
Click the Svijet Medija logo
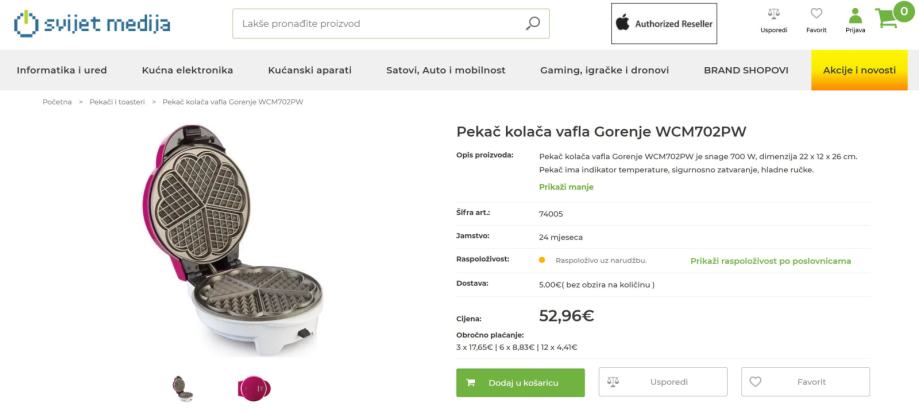point(92,23)
